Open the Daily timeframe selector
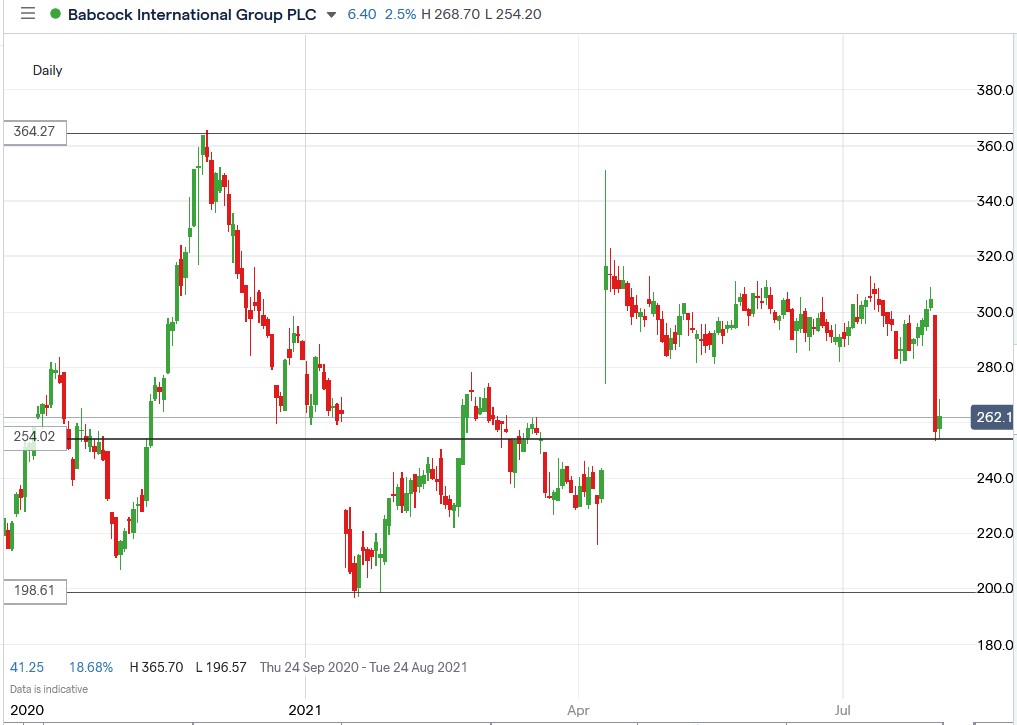This screenshot has height=725, width=1017. (46, 70)
